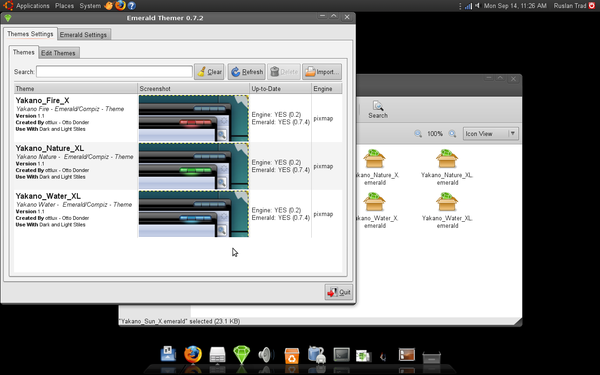Screen dimensions: 600x375
Task: Click the greyed-out Delete button
Action: (284, 72)
